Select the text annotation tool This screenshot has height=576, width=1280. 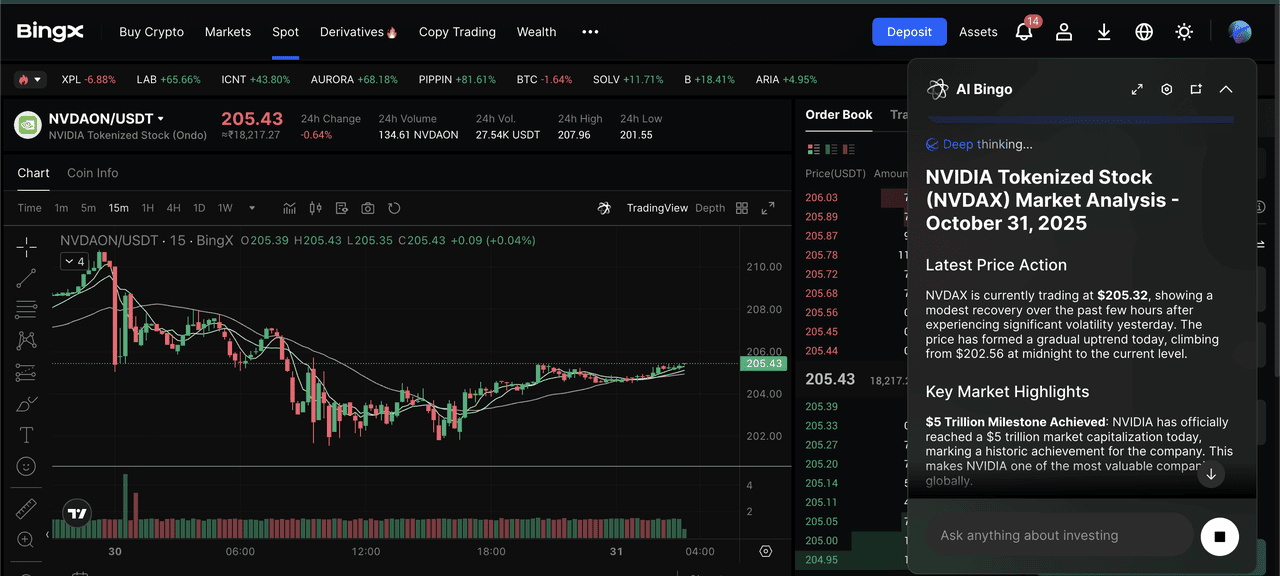[26, 435]
